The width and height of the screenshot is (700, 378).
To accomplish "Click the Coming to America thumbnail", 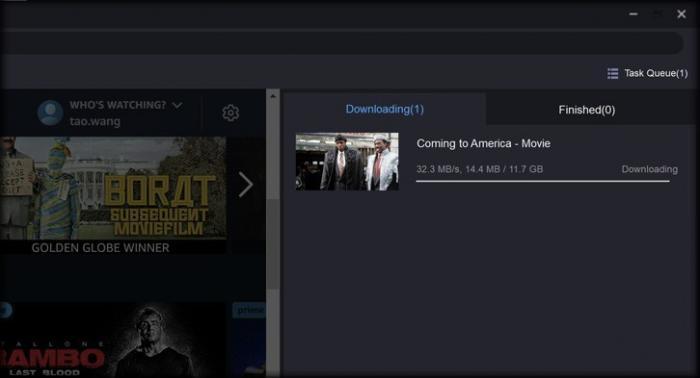I will pyautogui.click(x=347, y=162).
